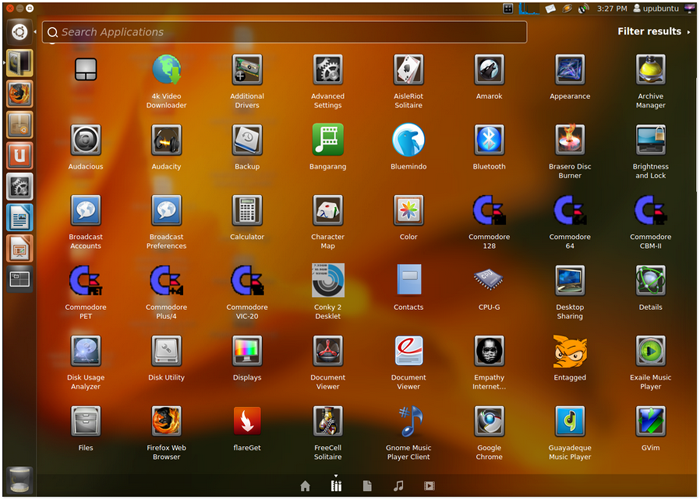Launch Commodore Plus/4 emulator
This screenshot has width=700, height=500.
click(x=167, y=280)
